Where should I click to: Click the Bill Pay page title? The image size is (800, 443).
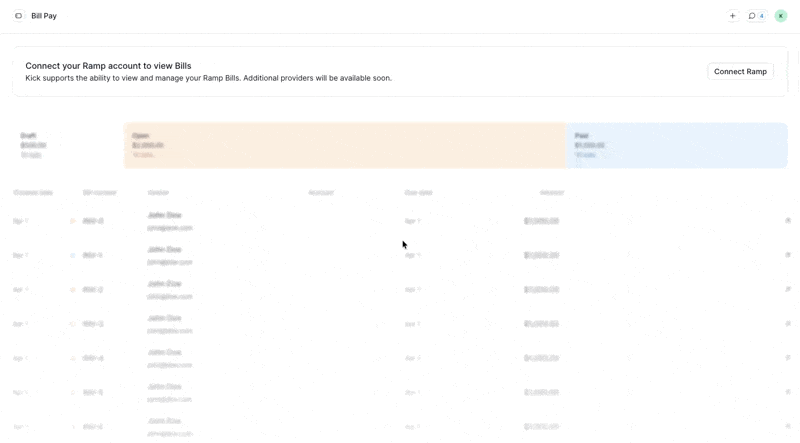44,16
